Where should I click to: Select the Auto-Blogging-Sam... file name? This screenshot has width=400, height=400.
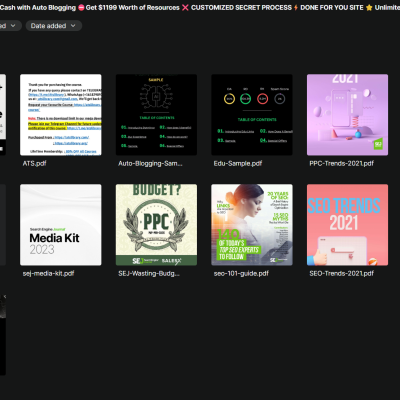tap(150, 163)
